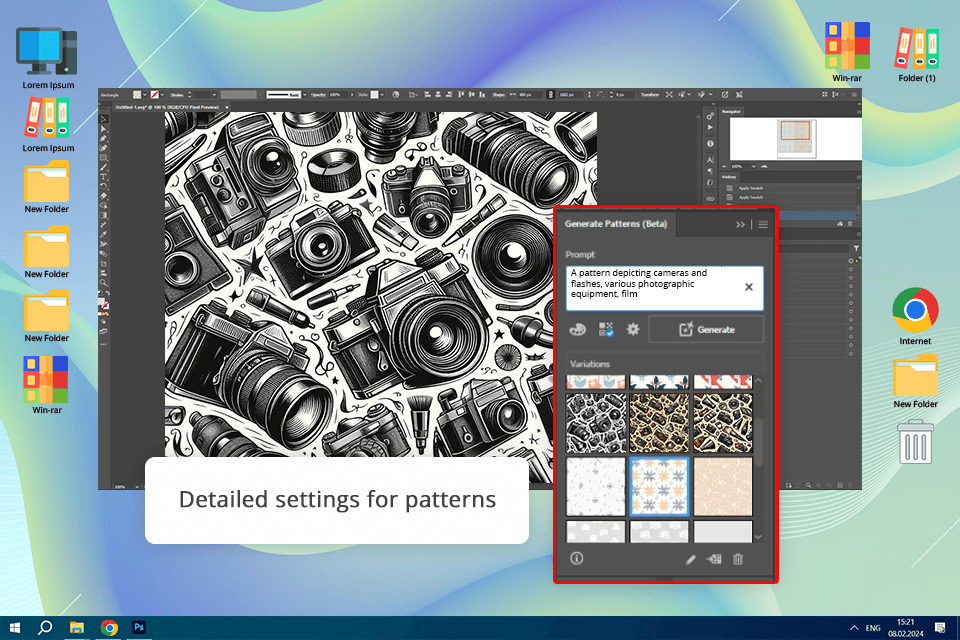960x640 pixels.
Task: Open the Generate Patterns panel hamburger menu
Action: [x=763, y=225]
